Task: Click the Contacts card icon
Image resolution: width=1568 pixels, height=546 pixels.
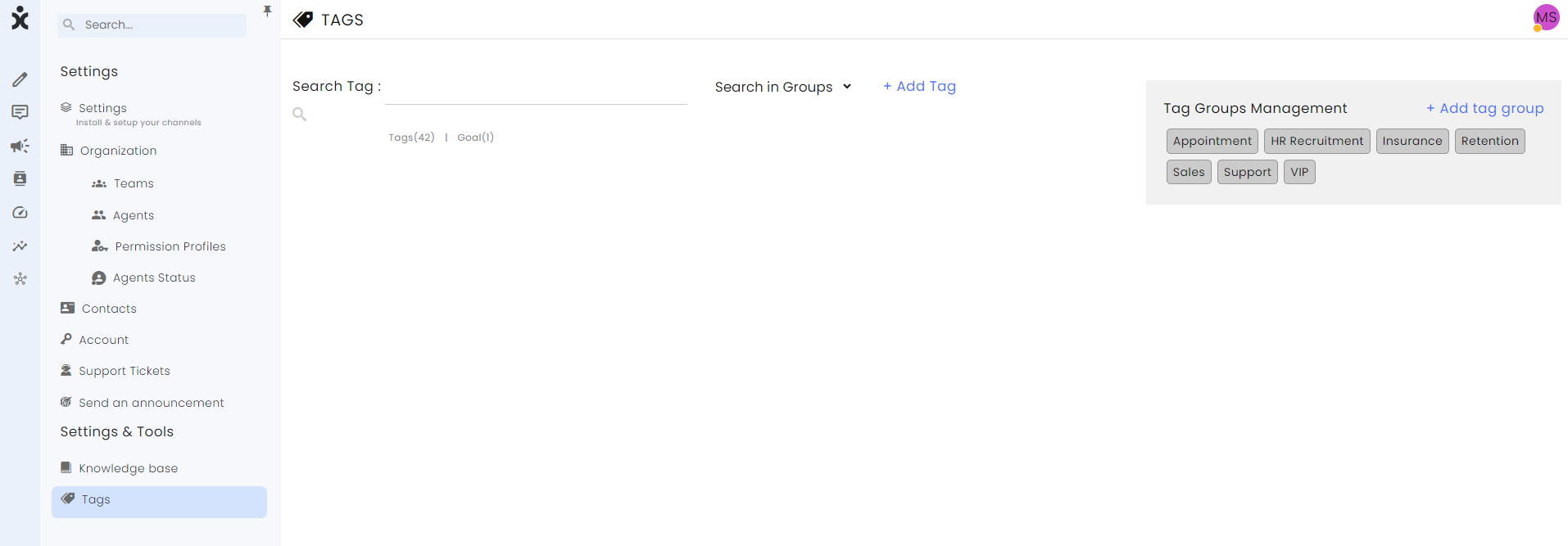Action: (x=68, y=308)
